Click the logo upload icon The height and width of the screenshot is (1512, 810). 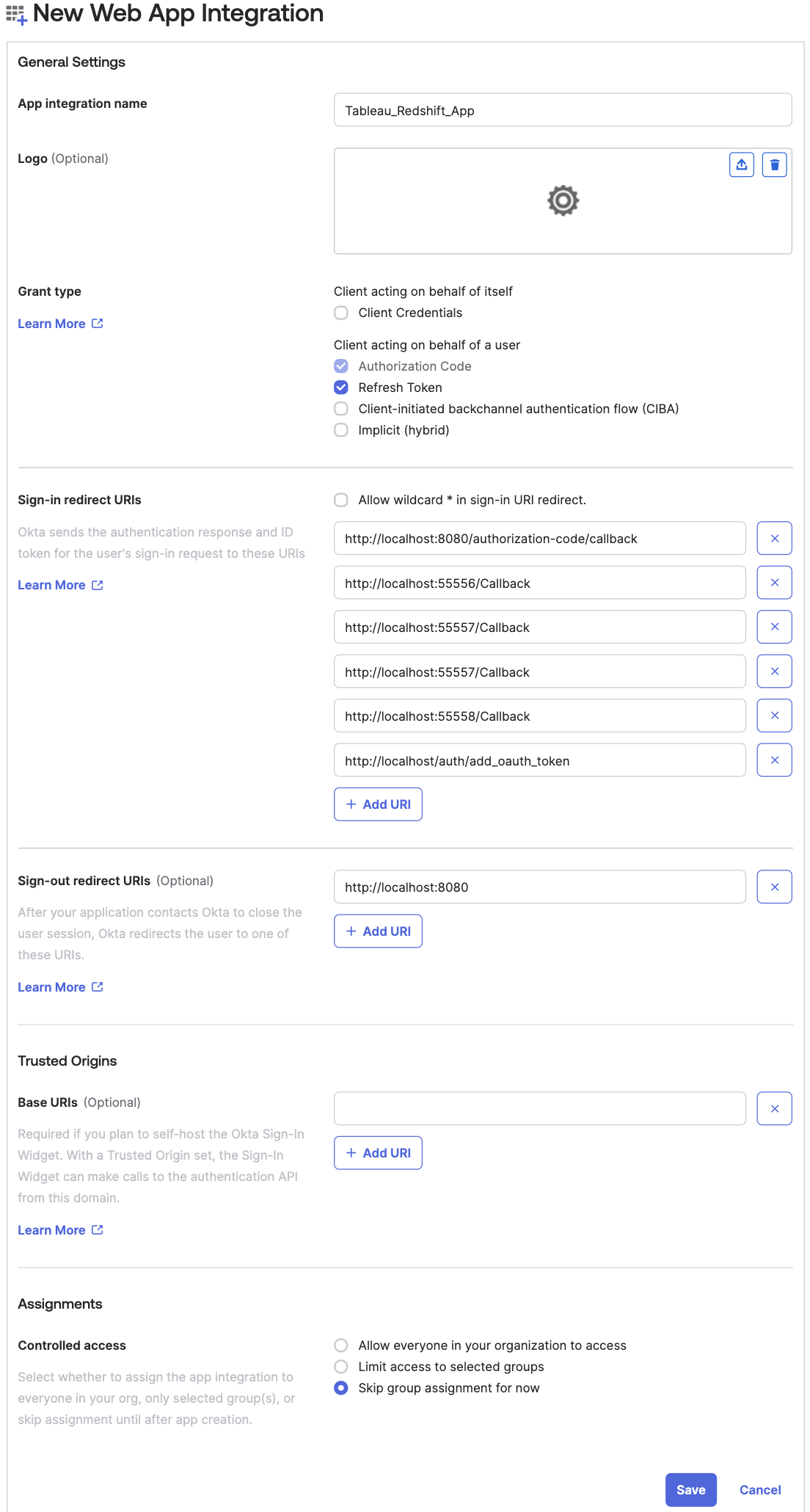coord(741,165)
